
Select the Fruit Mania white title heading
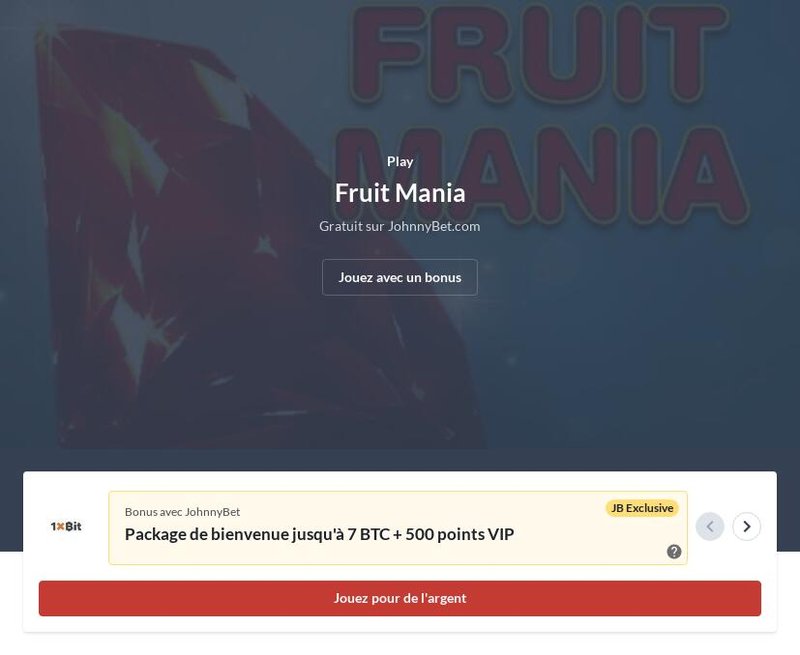400,192
